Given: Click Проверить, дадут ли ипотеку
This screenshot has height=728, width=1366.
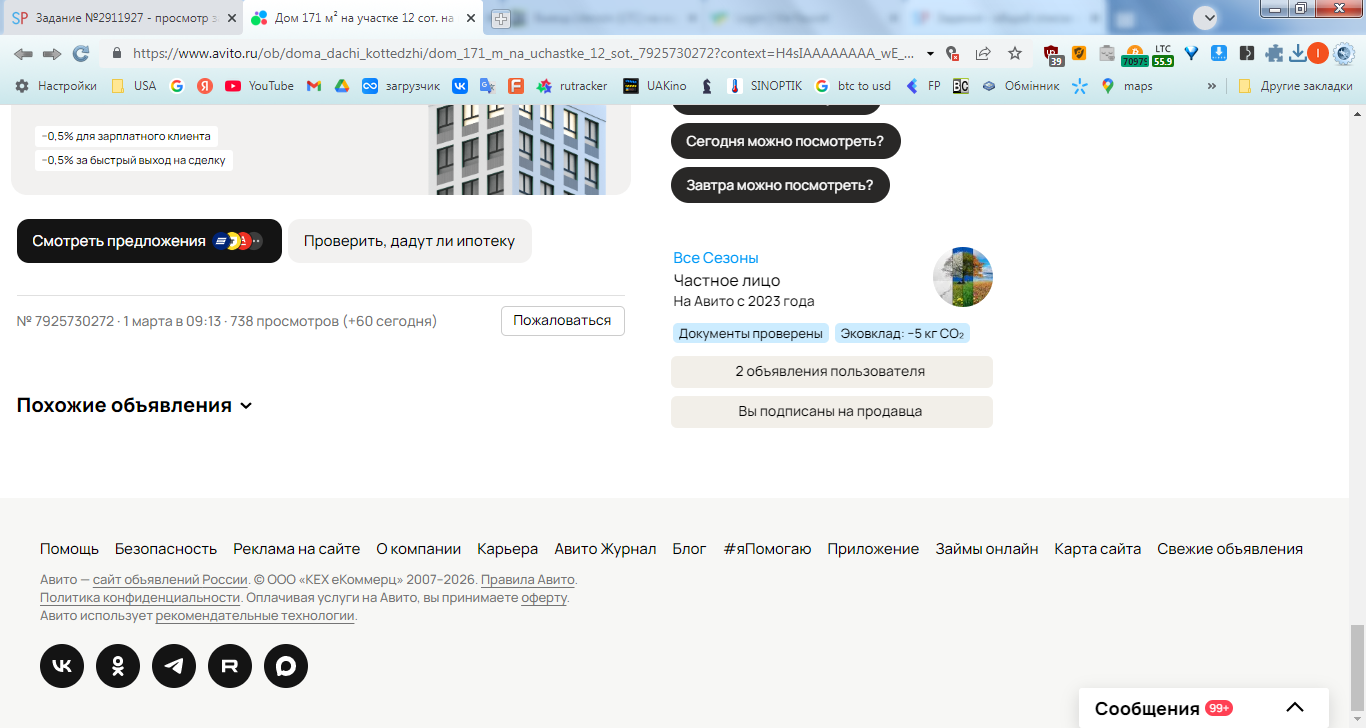Looking at the screenshot, I should 410,241.
